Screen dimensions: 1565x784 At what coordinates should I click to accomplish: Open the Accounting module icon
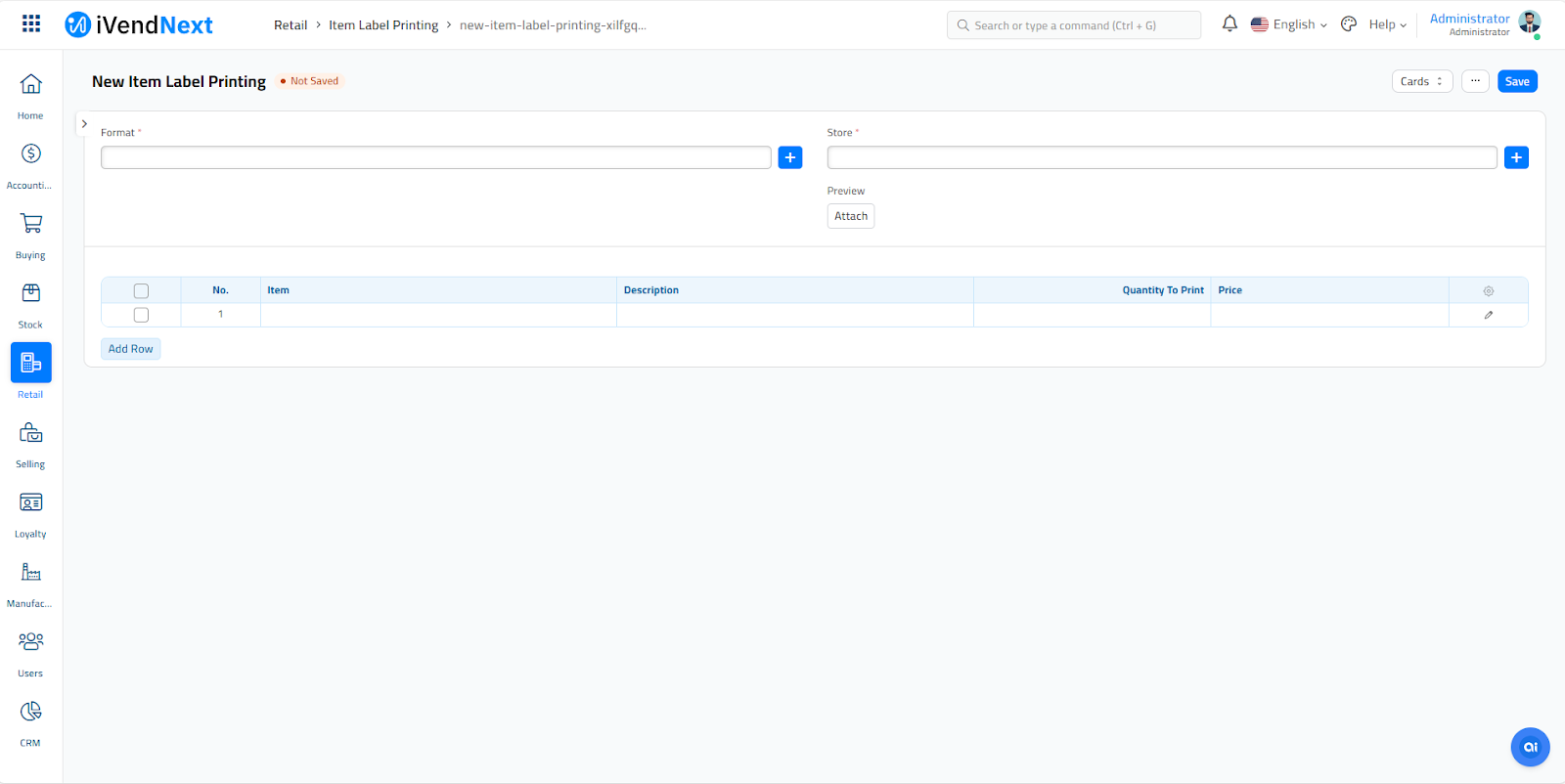tap(30, 154)
